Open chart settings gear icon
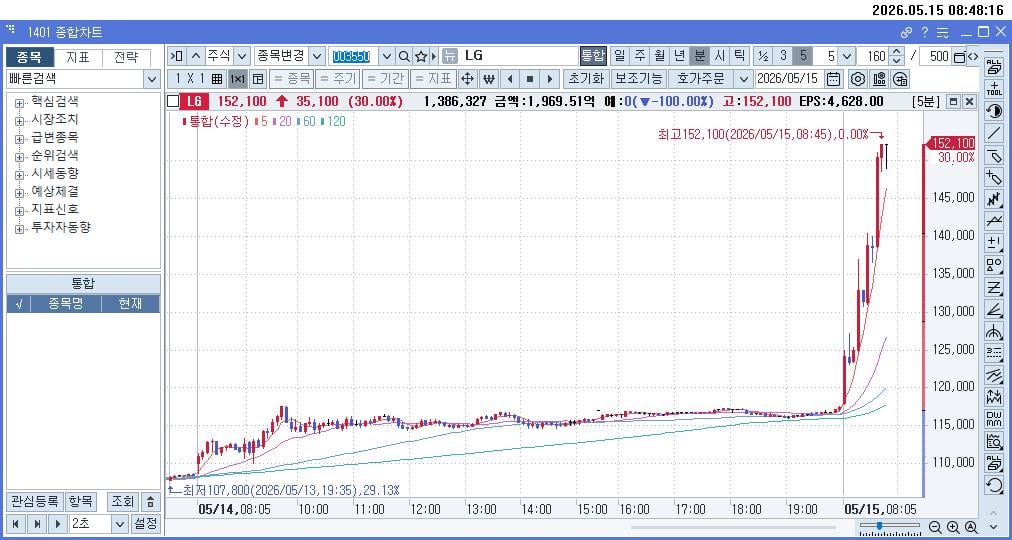 [857, 79]
